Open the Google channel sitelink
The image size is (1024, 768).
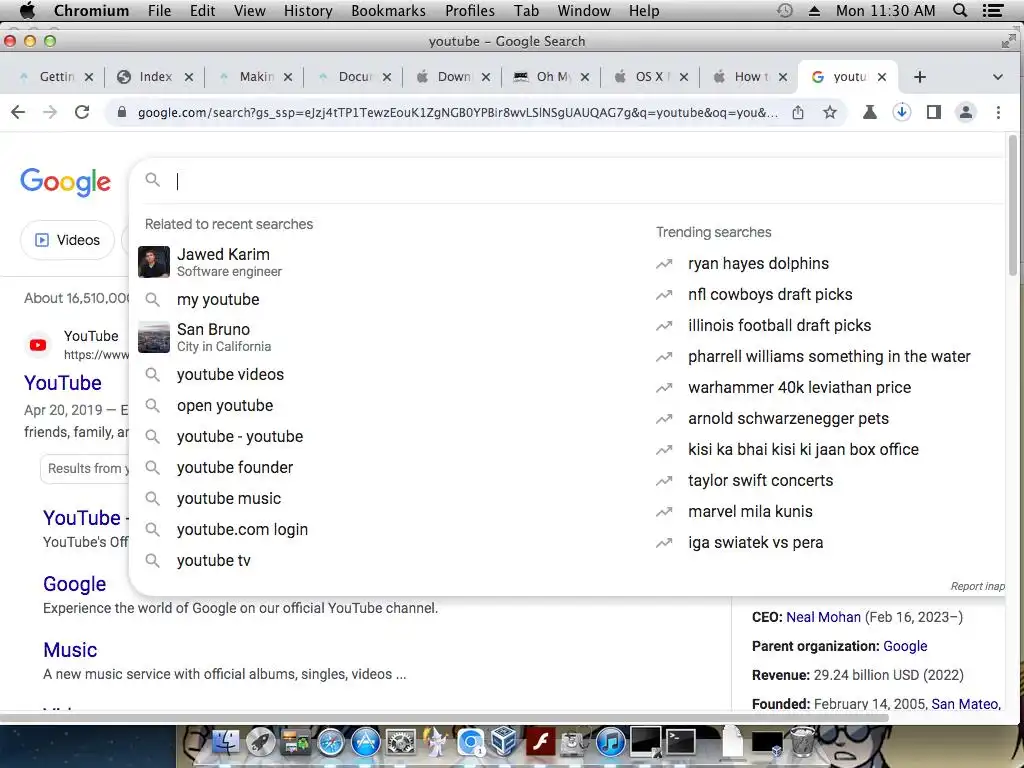[x=74, y=584]
